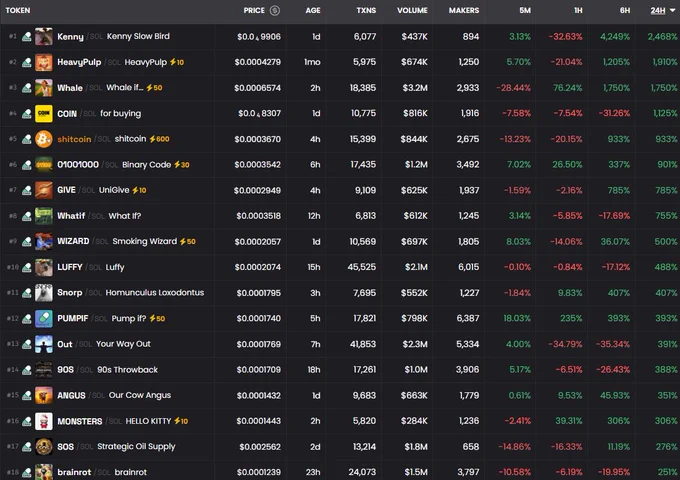Sort by the 6H column header
Image resolution: width=680 pixels, height=480 pixels.
(624, 10)
